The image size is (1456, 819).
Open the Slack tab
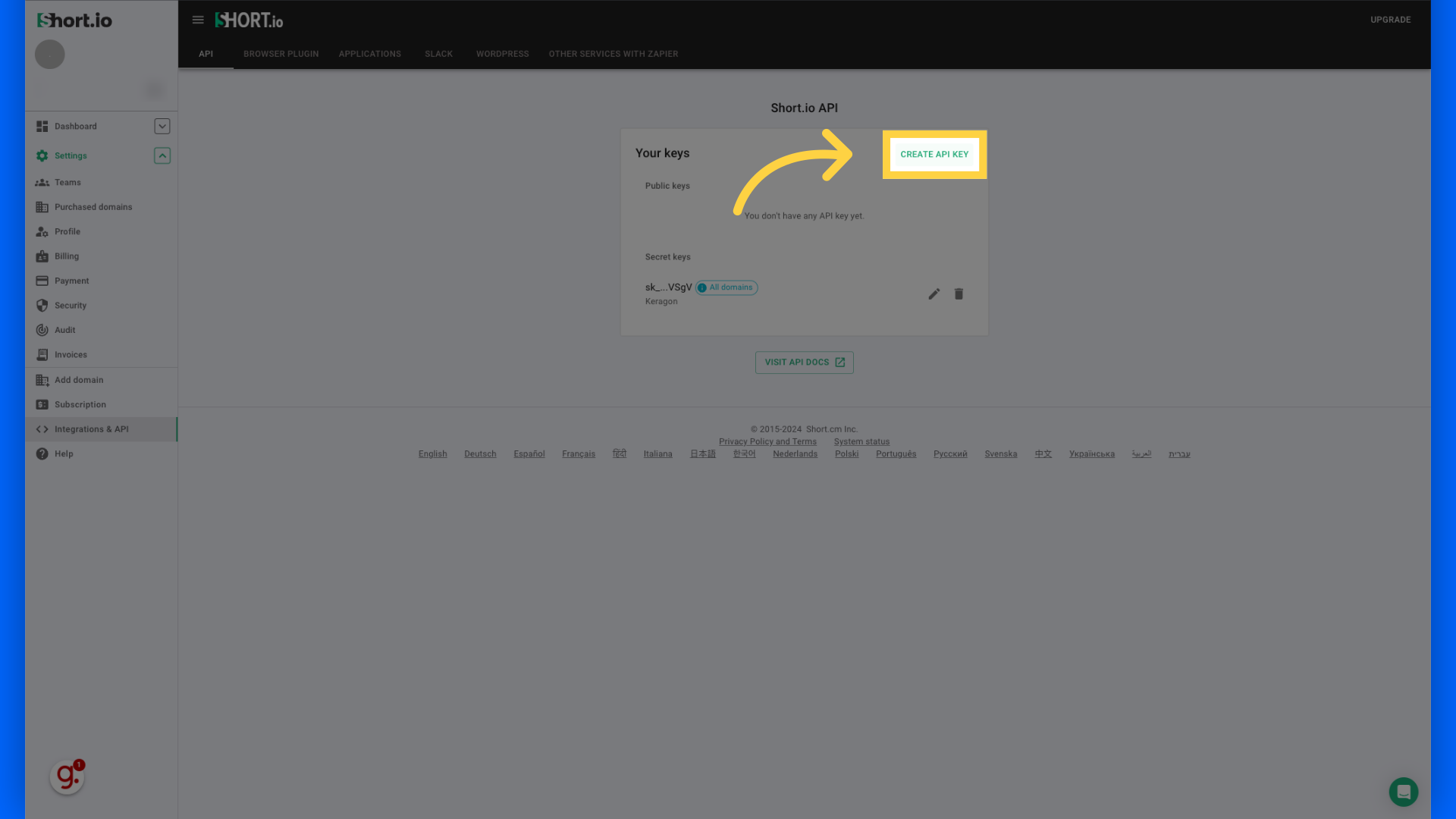(438, 54)
